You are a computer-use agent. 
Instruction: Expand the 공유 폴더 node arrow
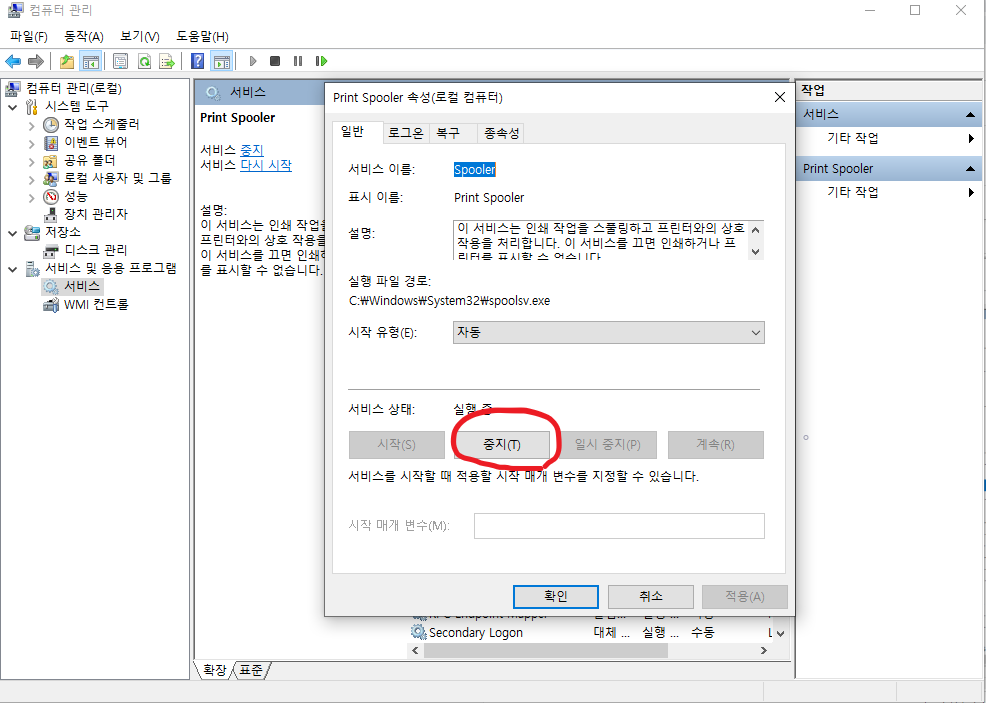[31, 162]
